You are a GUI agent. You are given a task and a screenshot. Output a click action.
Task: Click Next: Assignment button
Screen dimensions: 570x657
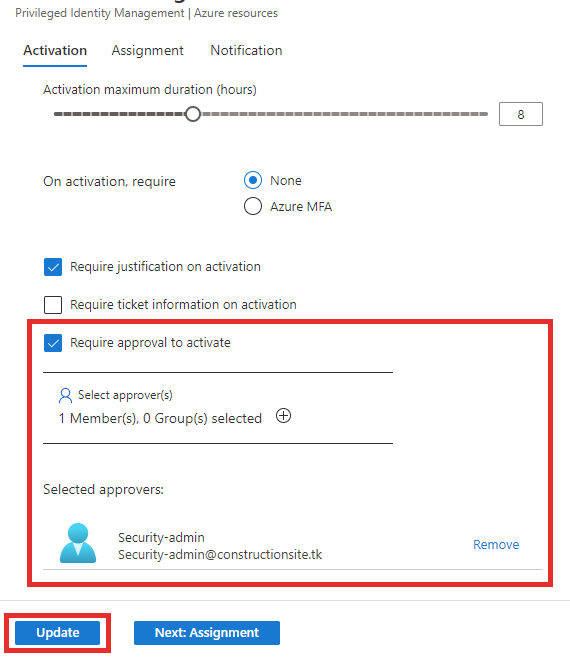point(207,633)
